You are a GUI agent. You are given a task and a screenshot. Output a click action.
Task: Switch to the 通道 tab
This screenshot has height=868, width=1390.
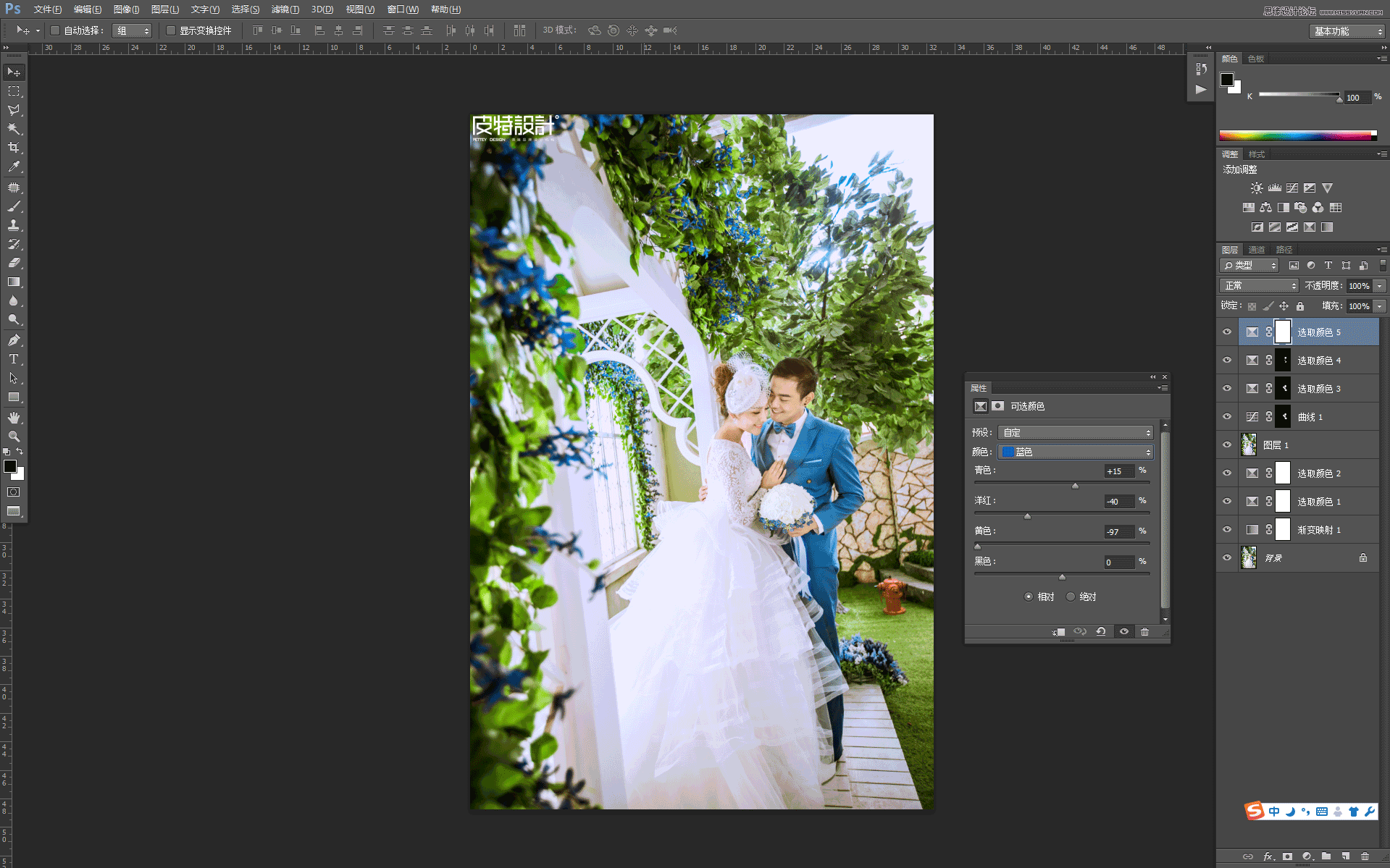[1257, 249]
